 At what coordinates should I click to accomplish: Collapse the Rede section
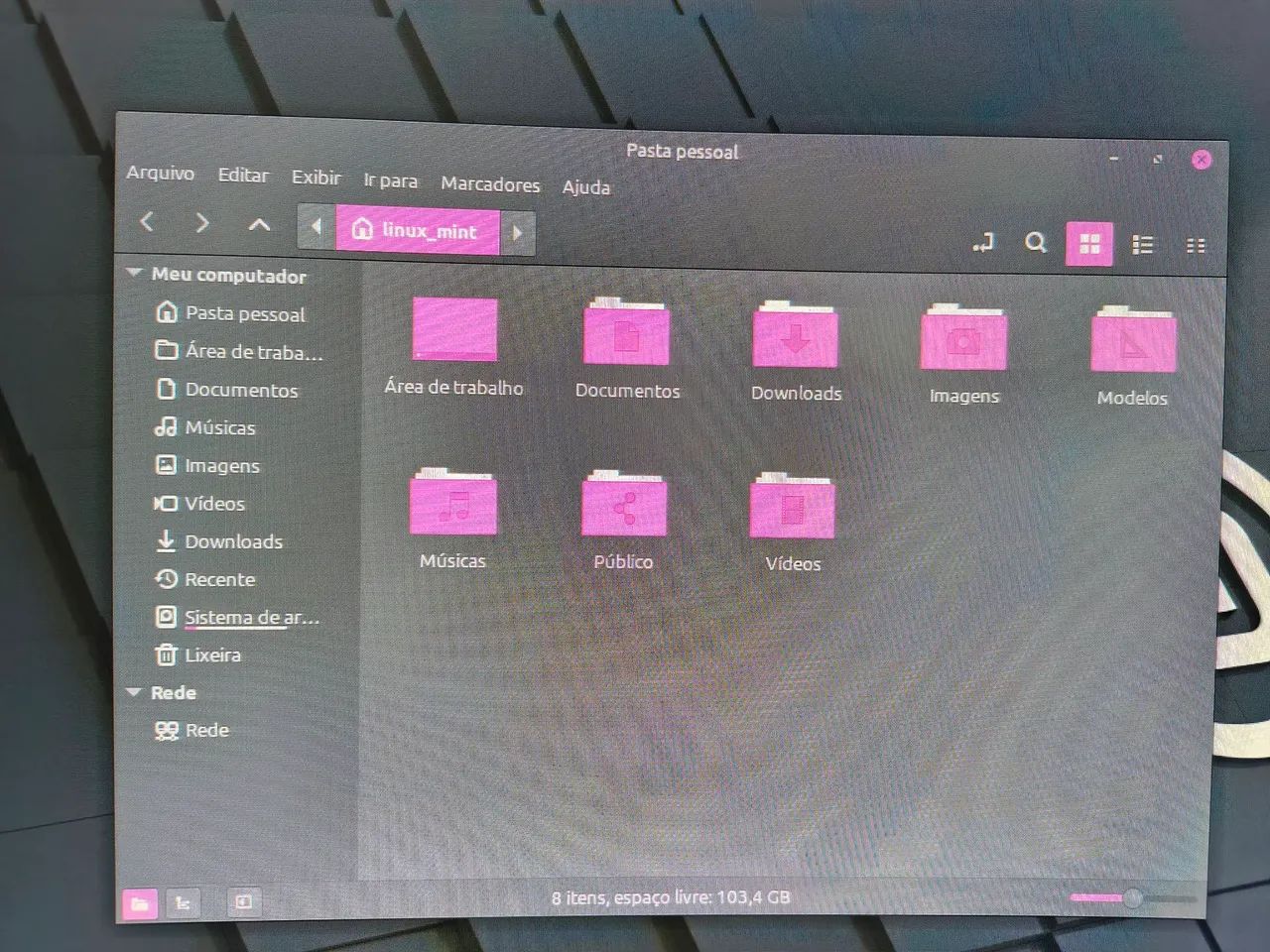click(135, 691)
